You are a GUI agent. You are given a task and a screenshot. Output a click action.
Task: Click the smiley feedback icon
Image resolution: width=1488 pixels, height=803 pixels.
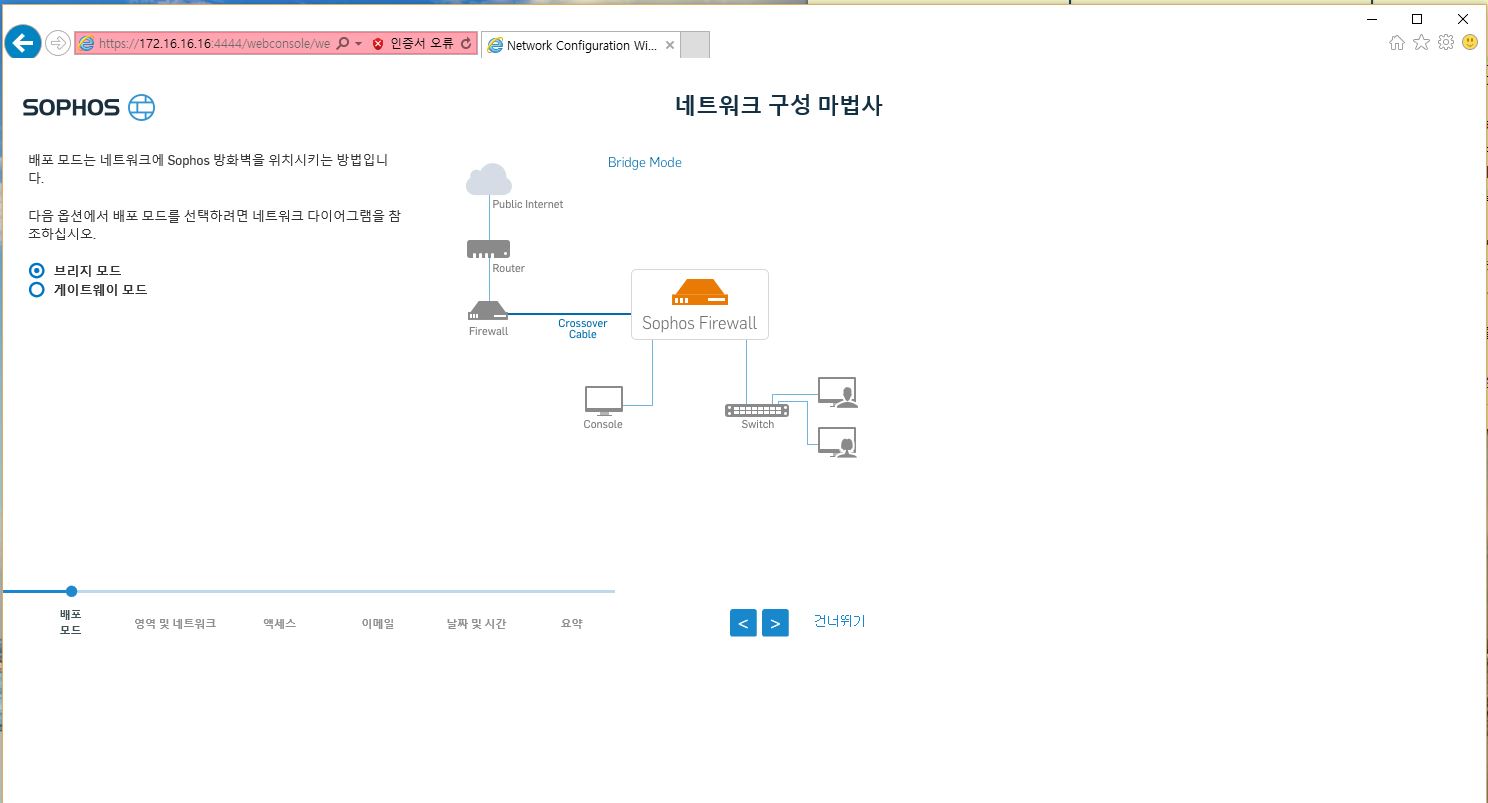coord(1470,43)
